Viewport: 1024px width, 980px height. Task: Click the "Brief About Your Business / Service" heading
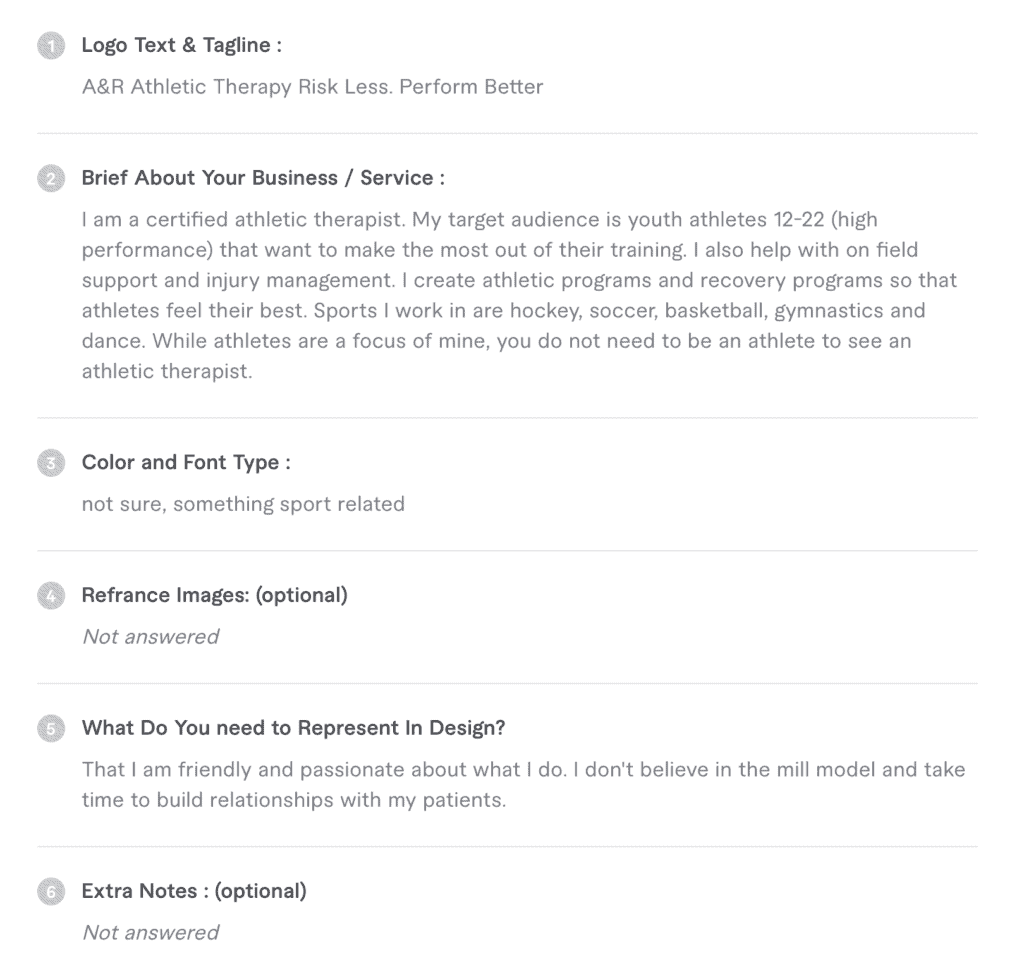point(263,178)
